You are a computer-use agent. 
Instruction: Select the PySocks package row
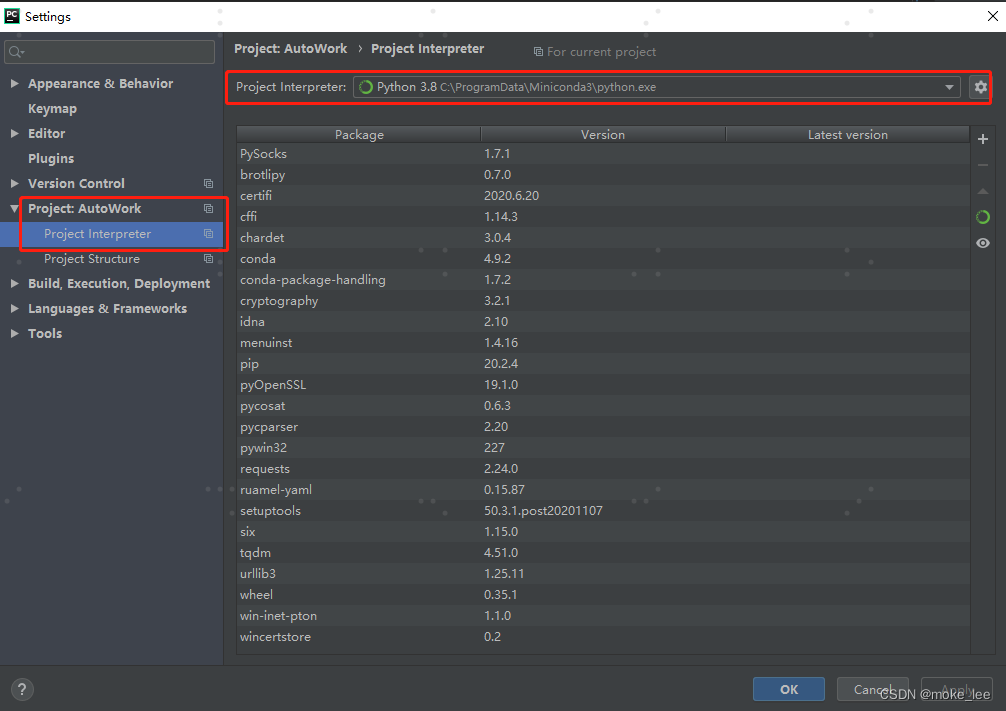(x=603, y=153)
